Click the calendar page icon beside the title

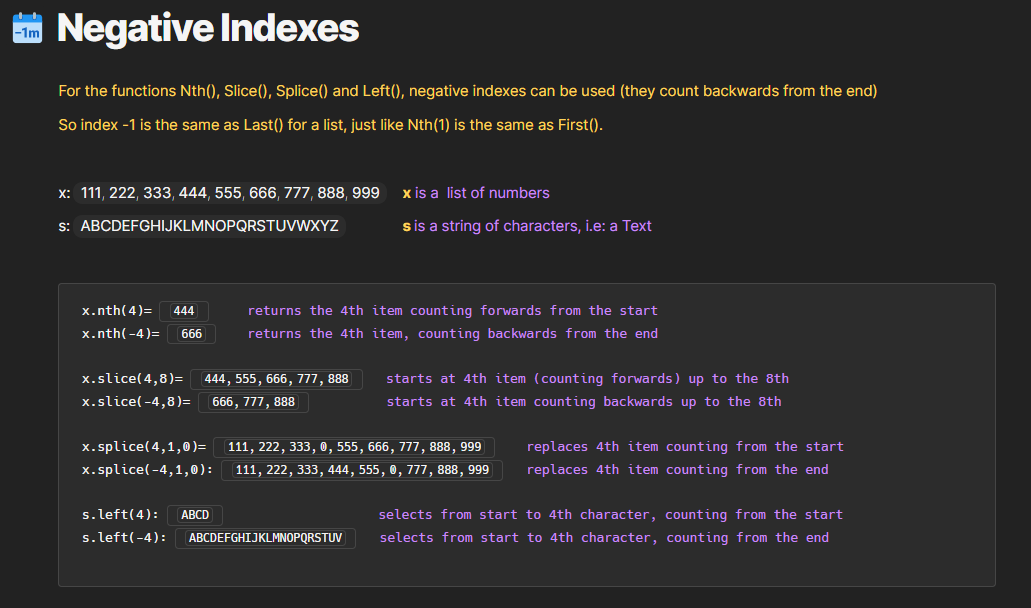click(x=27, y=28)
